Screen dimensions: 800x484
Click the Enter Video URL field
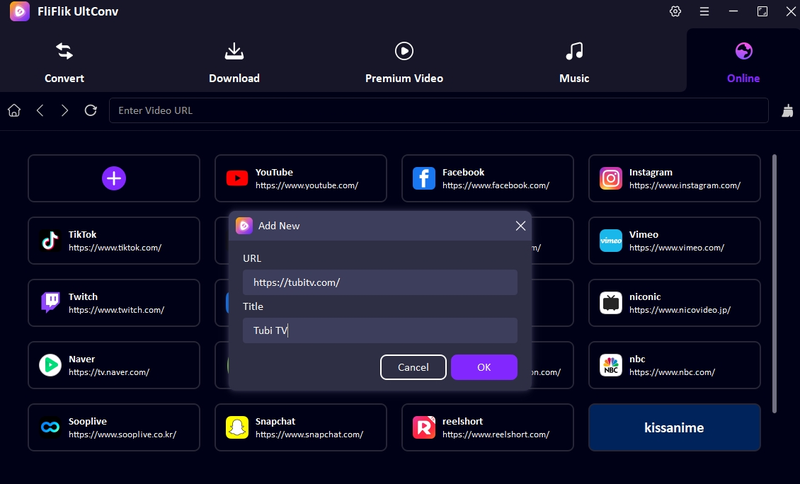[439, 110]
